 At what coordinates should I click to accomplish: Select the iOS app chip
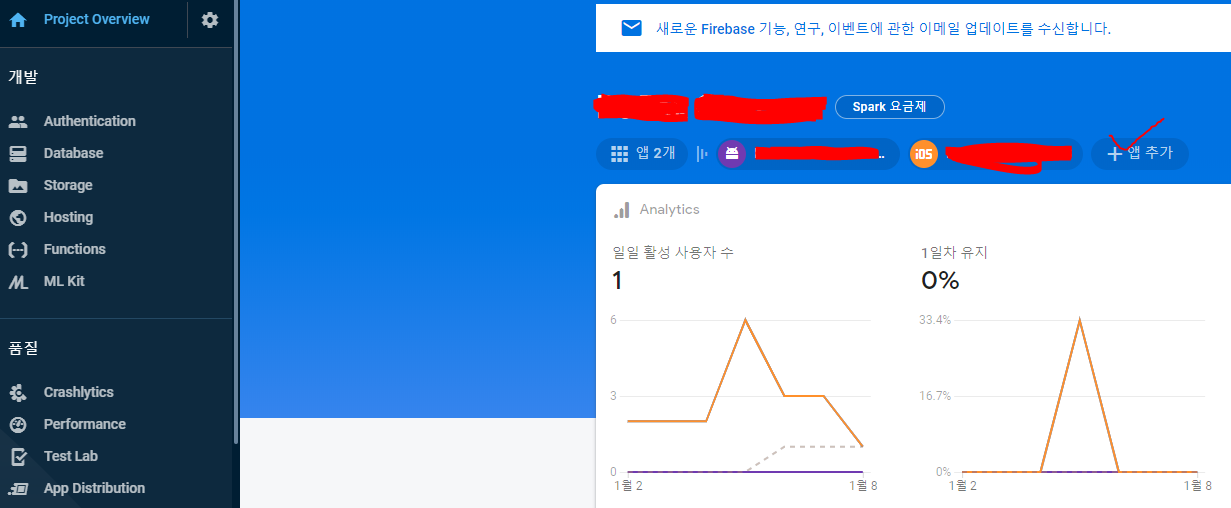995,154
